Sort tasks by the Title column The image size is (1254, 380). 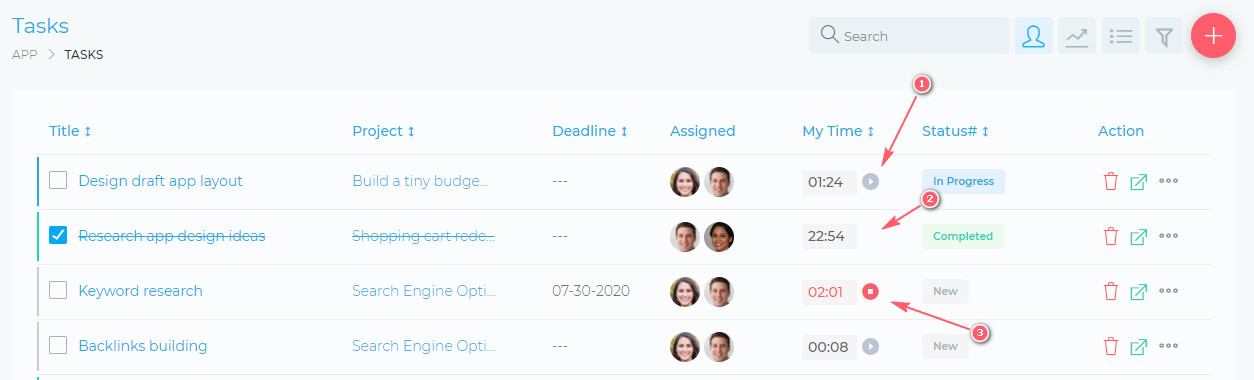(x=70, y=131)
